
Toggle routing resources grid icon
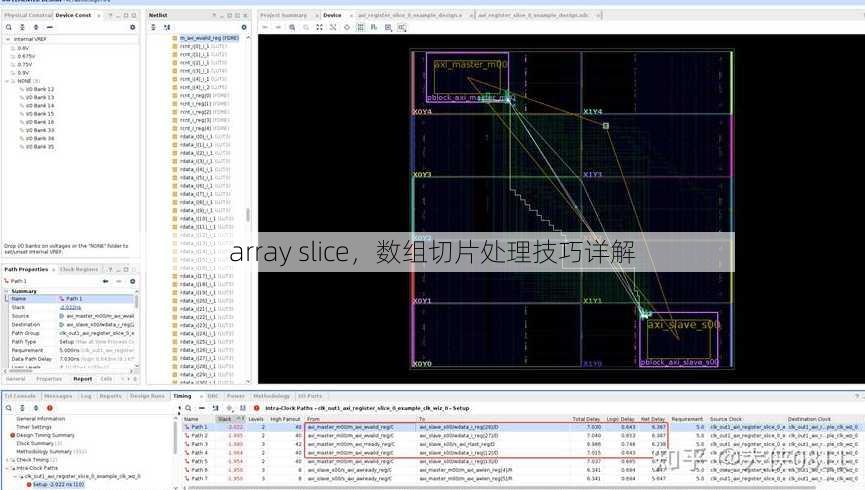click(360, 27)
